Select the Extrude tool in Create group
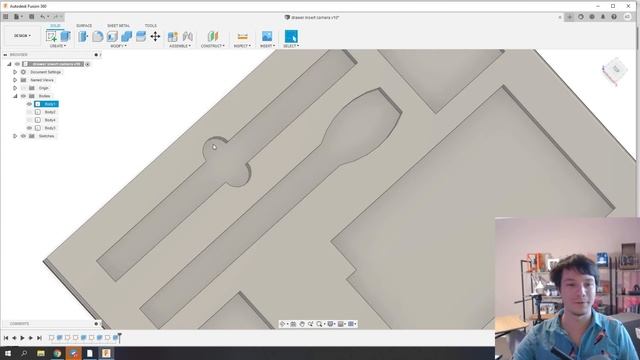 (65, 36)
